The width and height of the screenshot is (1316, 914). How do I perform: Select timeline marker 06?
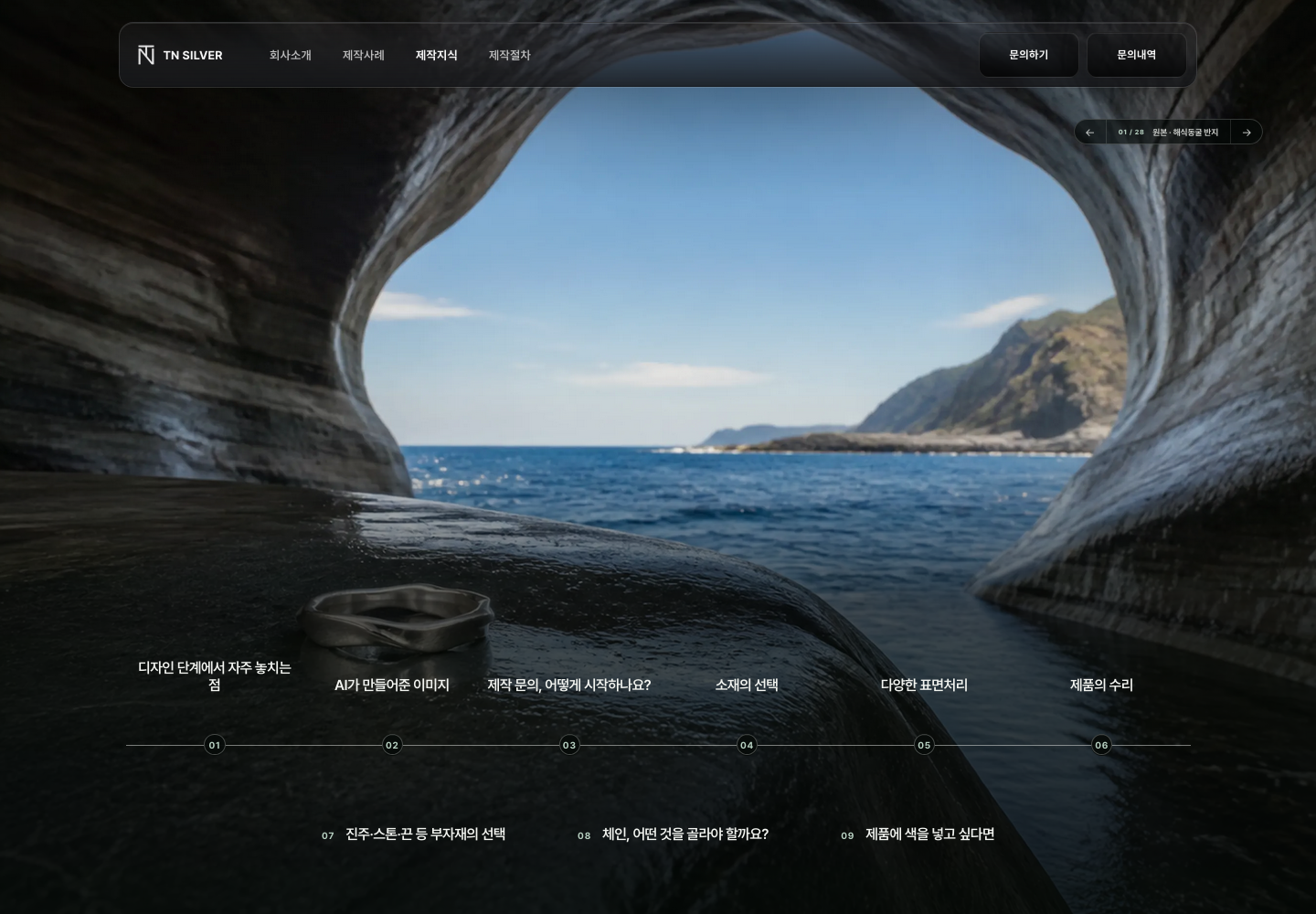[1101, 745]
